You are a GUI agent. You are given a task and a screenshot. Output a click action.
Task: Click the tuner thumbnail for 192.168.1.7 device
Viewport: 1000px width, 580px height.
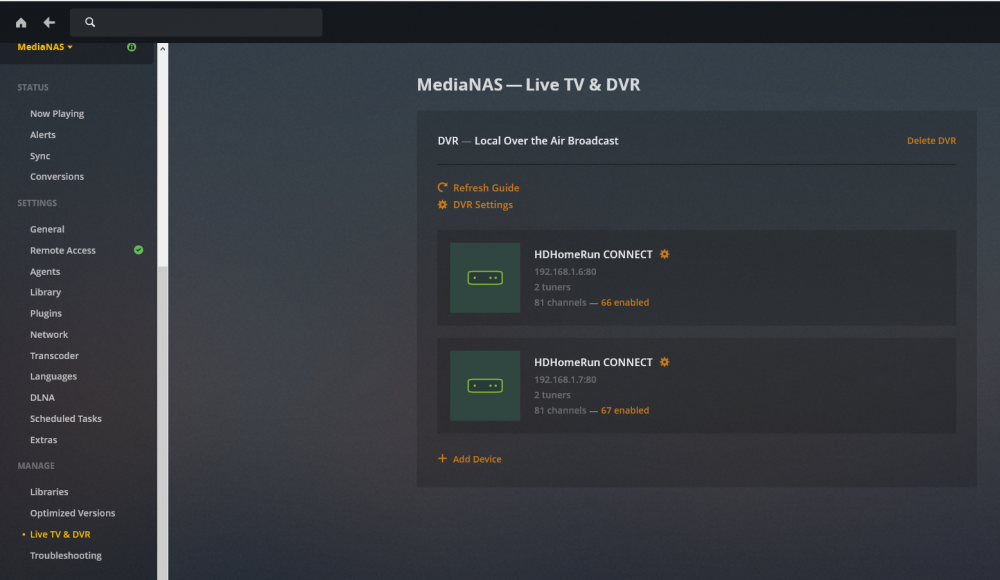[x=485, y=385]
